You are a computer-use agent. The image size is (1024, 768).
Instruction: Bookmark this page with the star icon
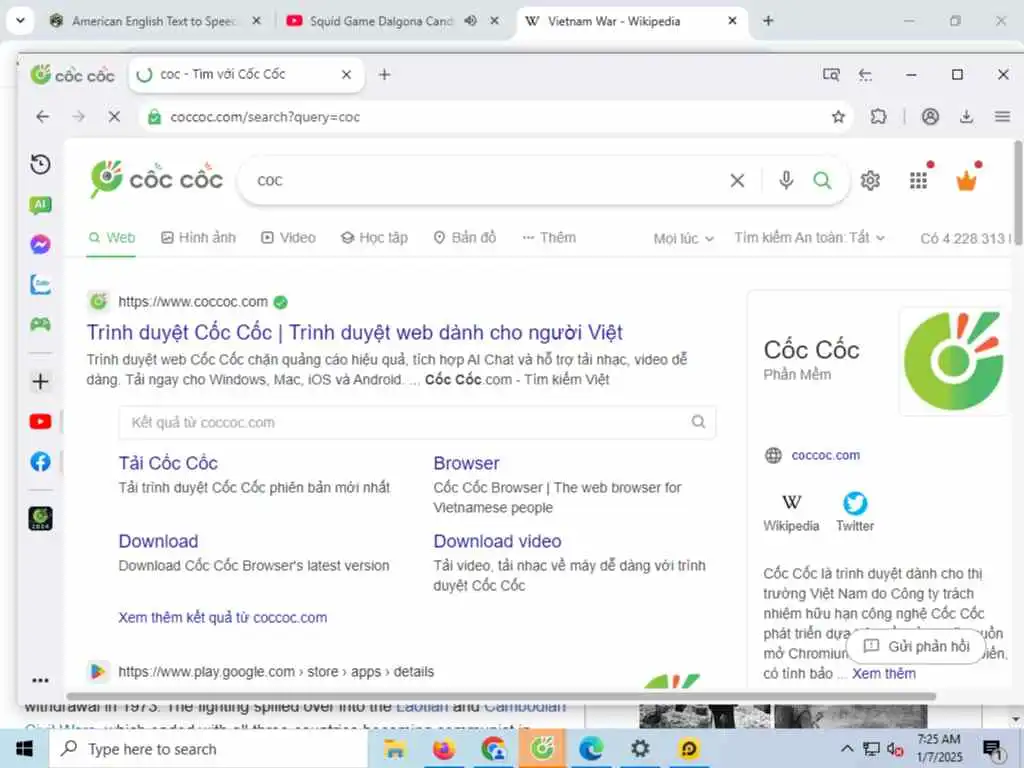pos(838,117)
